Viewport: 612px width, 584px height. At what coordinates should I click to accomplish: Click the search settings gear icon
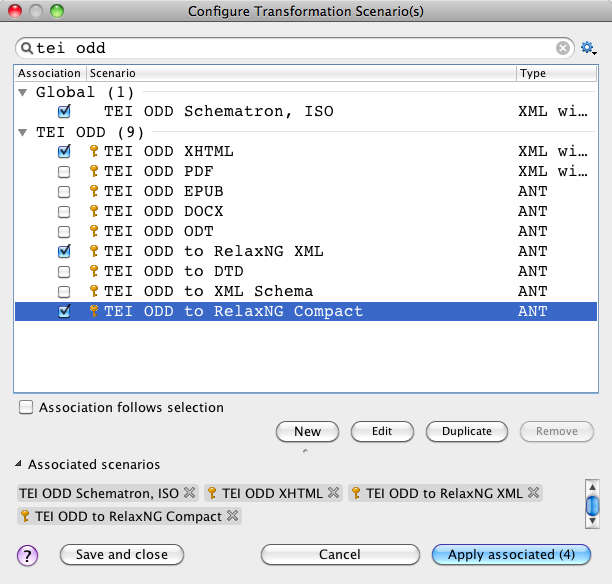(587, 48)
